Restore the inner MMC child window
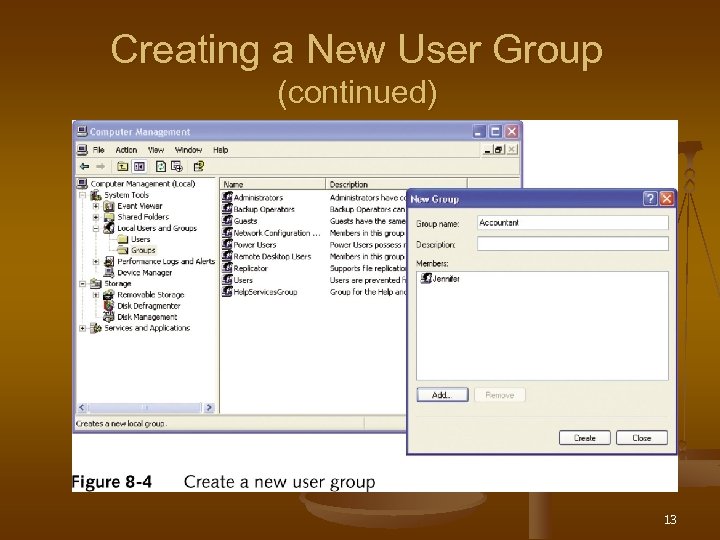Viewport: 720px width, 540px height. tap(500, 150)
